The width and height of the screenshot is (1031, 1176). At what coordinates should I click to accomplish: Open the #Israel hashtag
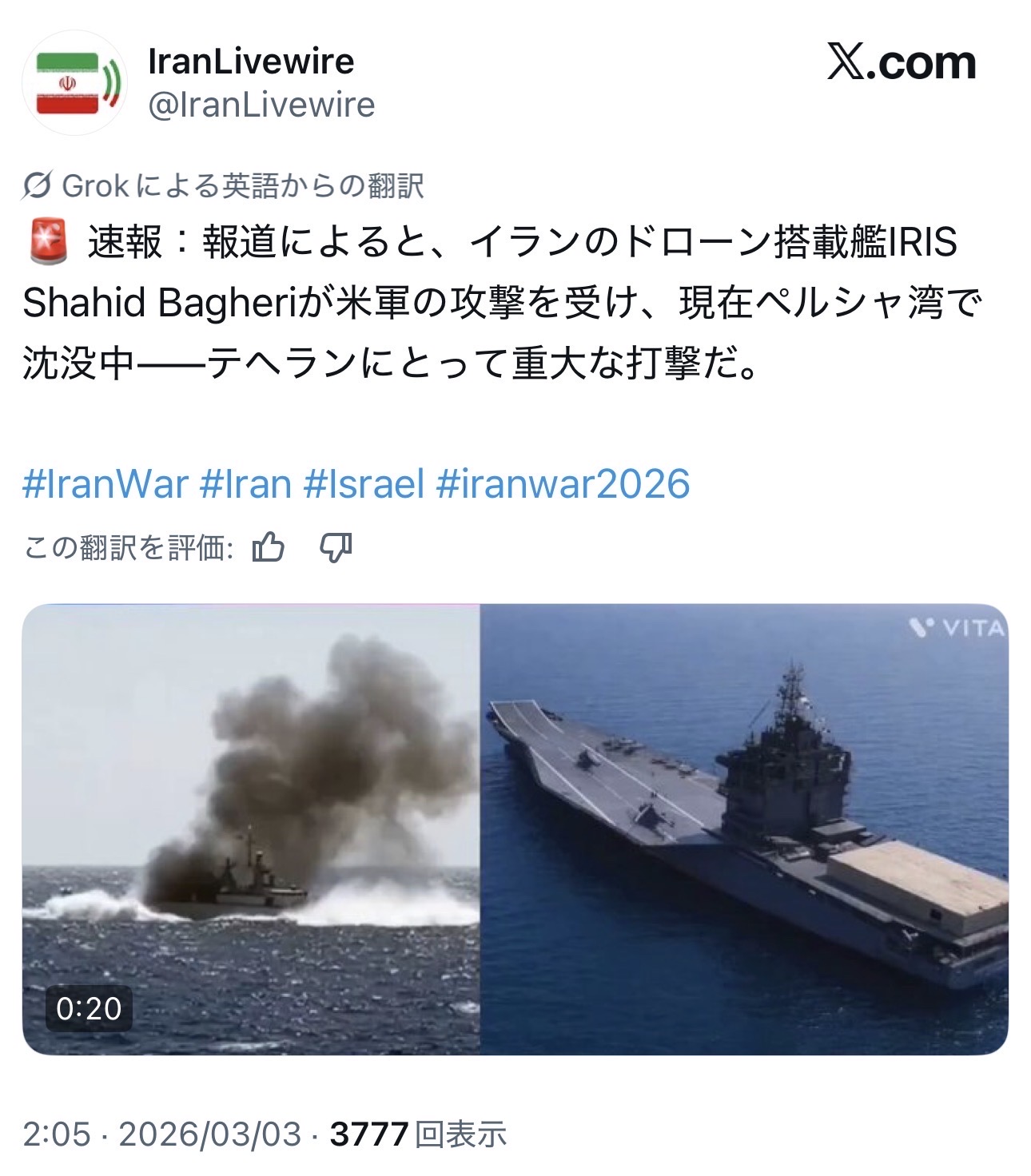(364, 484)
